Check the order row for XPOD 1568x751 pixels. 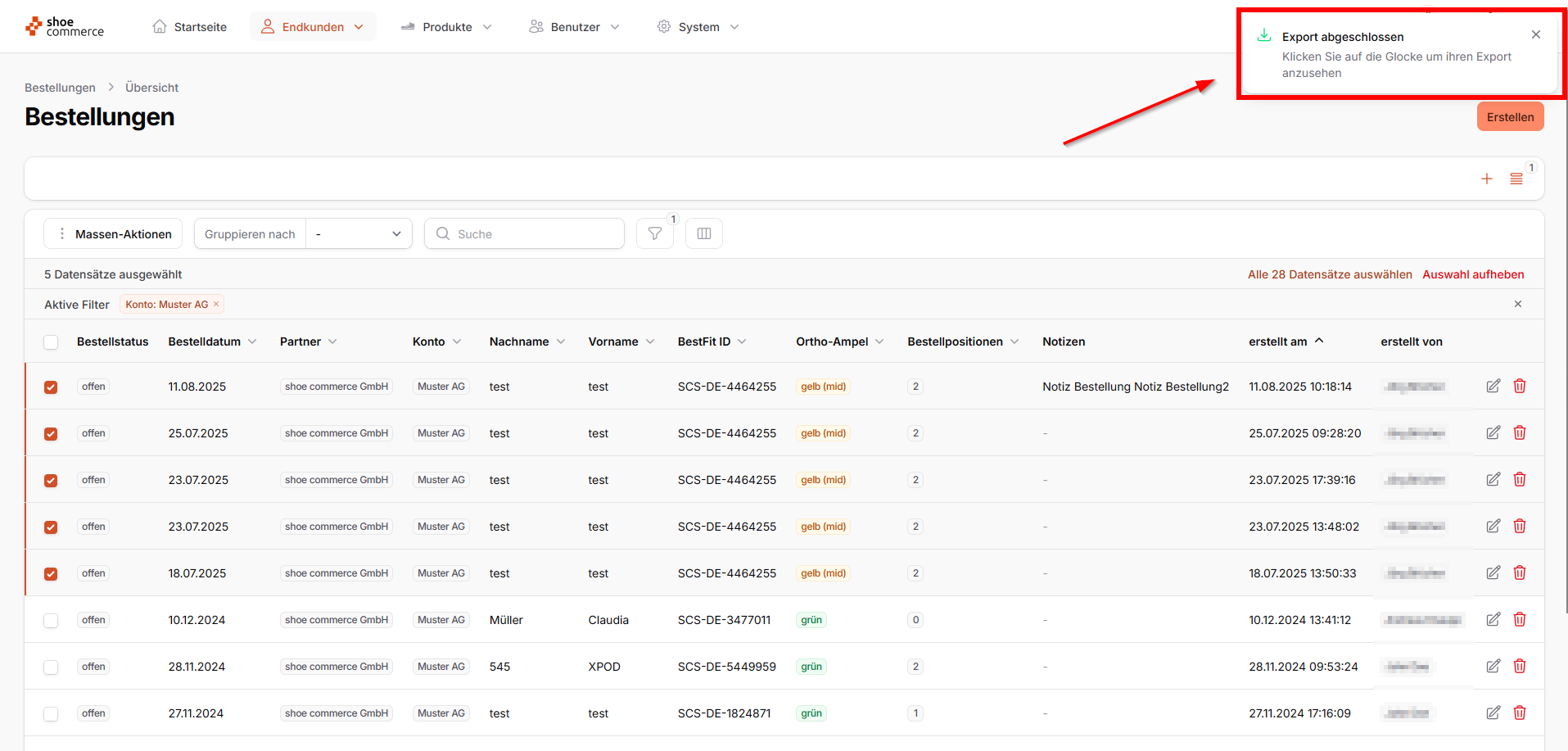[x=51, y=667]
